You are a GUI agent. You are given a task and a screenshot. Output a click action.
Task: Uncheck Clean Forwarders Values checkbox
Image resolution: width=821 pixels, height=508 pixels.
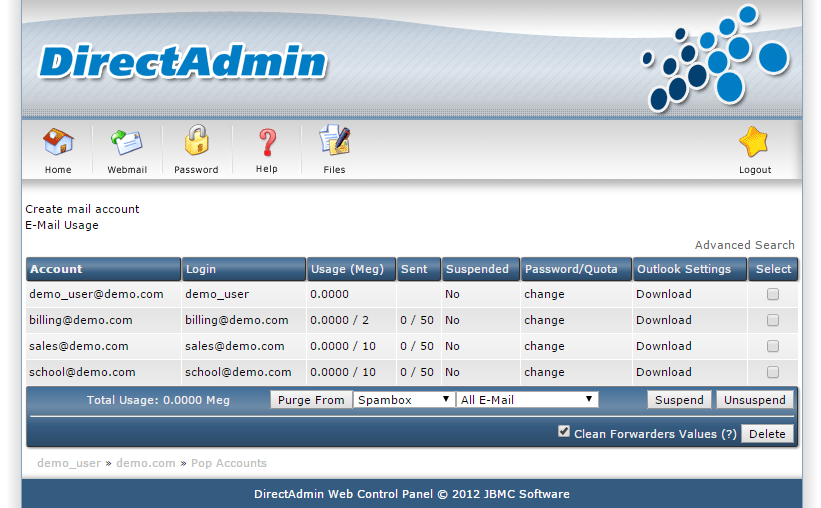[x=564, y=432]
